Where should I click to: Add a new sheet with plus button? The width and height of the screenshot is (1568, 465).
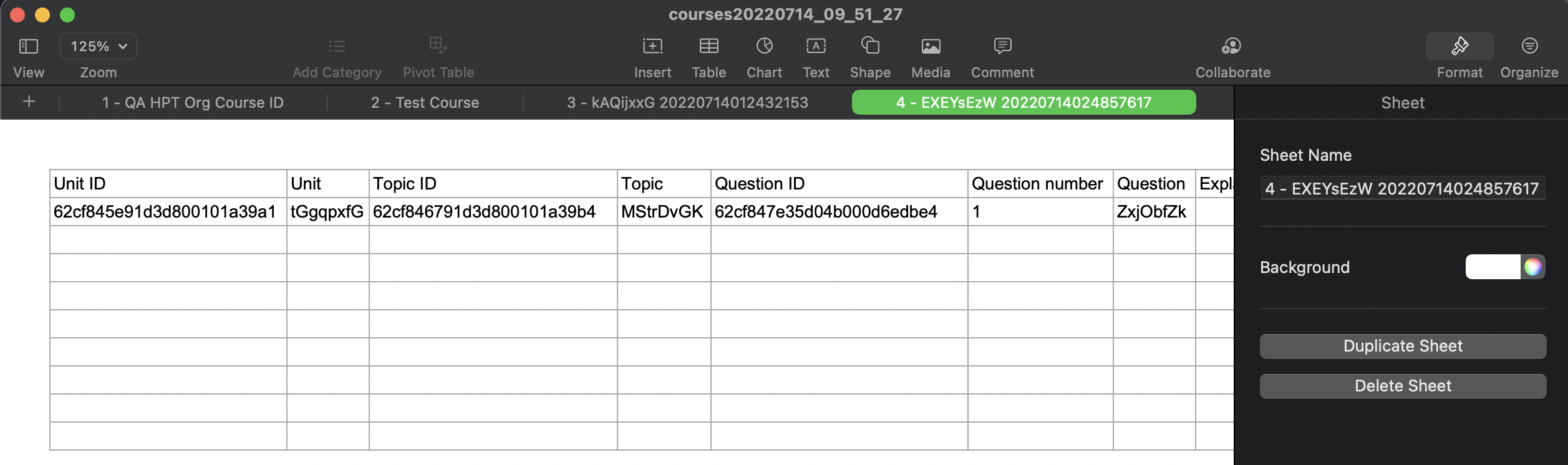(29, 102)
